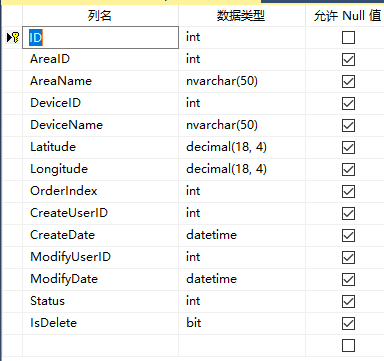Click the int data type of ID
The height and width of the screenshot is (361, 384).
click(x=242, y=37)
